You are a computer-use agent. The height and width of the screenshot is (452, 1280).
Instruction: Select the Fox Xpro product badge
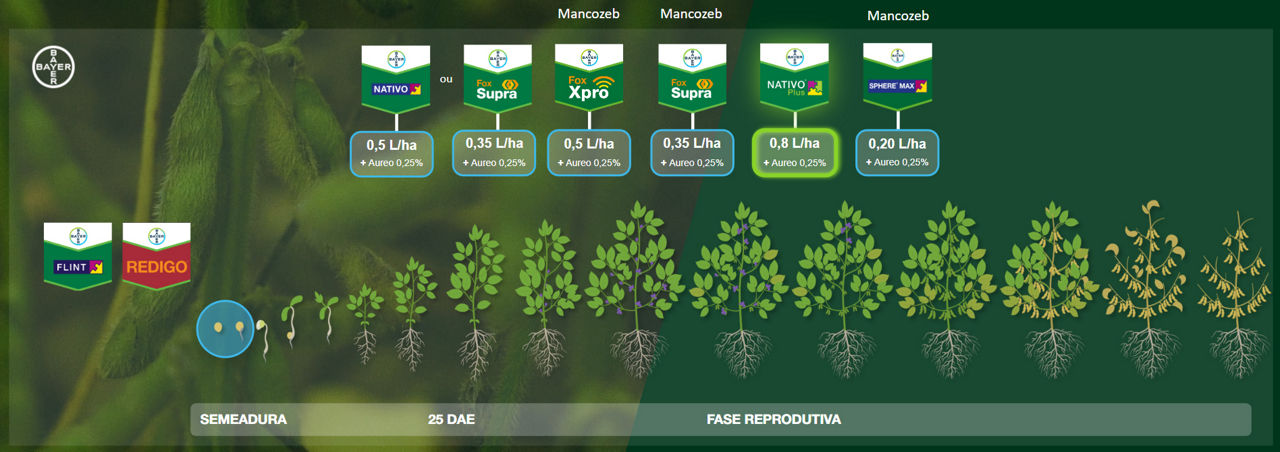tap(589, 78)
